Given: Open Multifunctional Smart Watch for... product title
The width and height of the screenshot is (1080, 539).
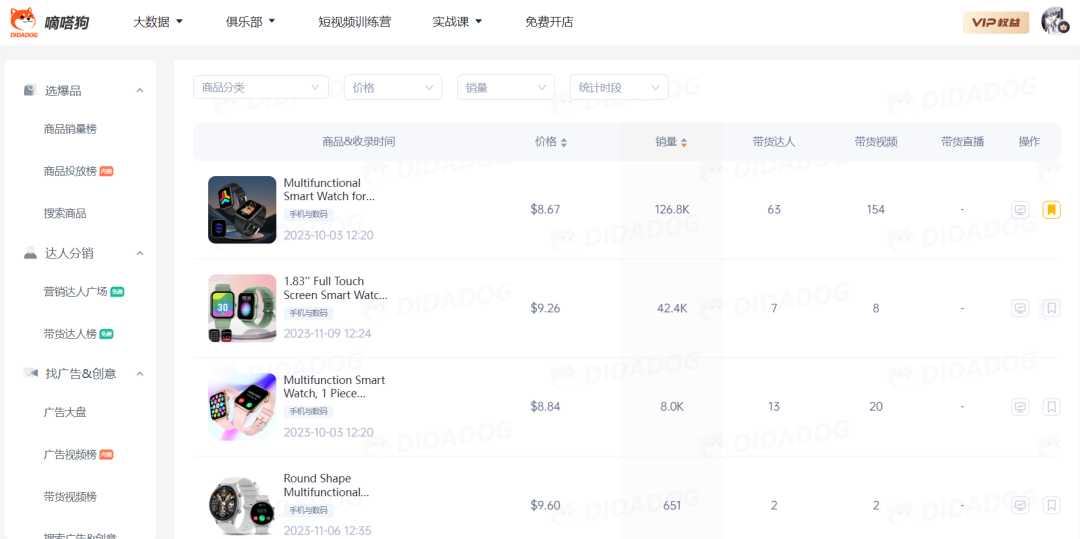Looking at the screenshot, I should click(329, 189).
